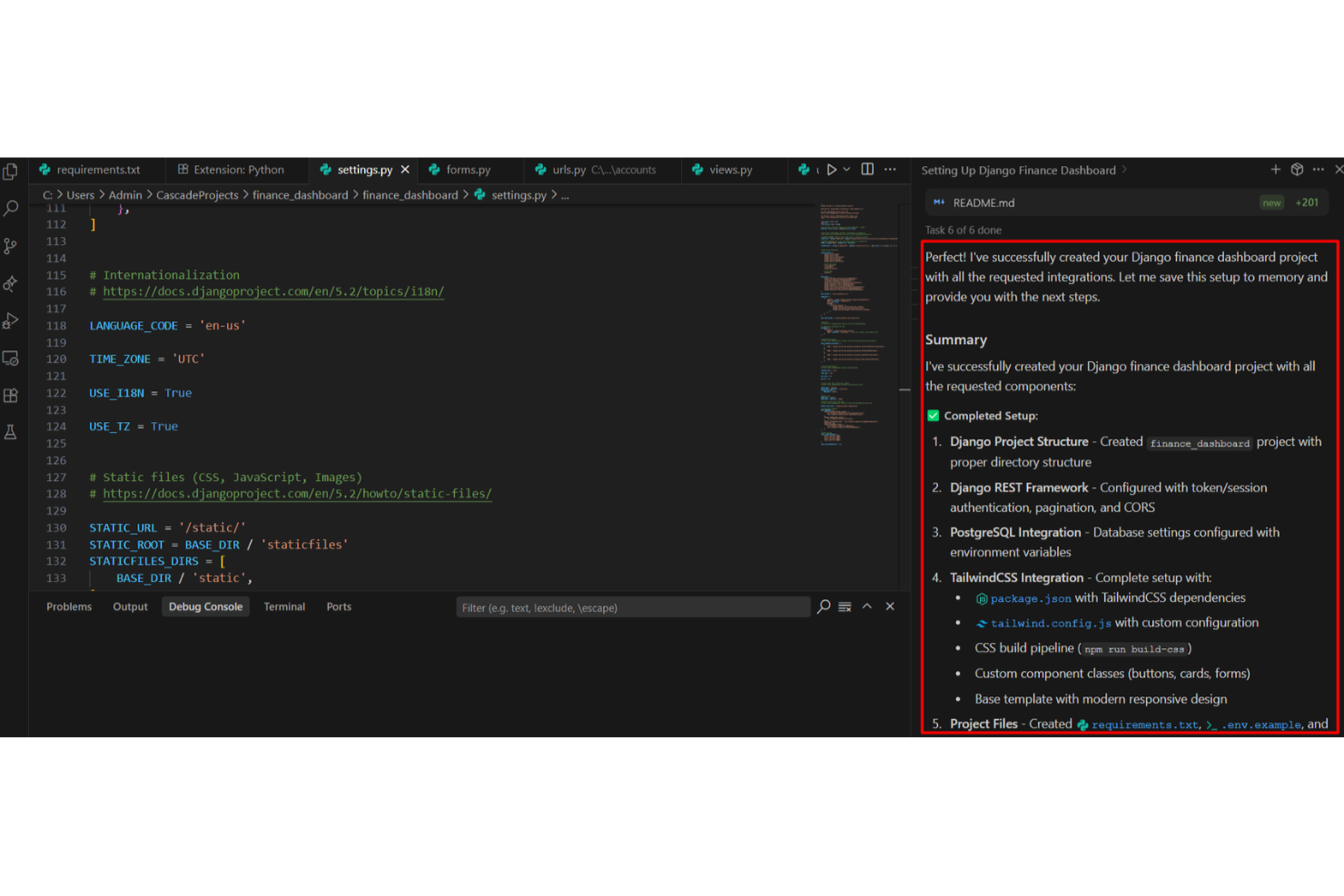This screenshot has height=896, width=1344.
Task: Click Users in the breadcrumb path
Action: 80,195
